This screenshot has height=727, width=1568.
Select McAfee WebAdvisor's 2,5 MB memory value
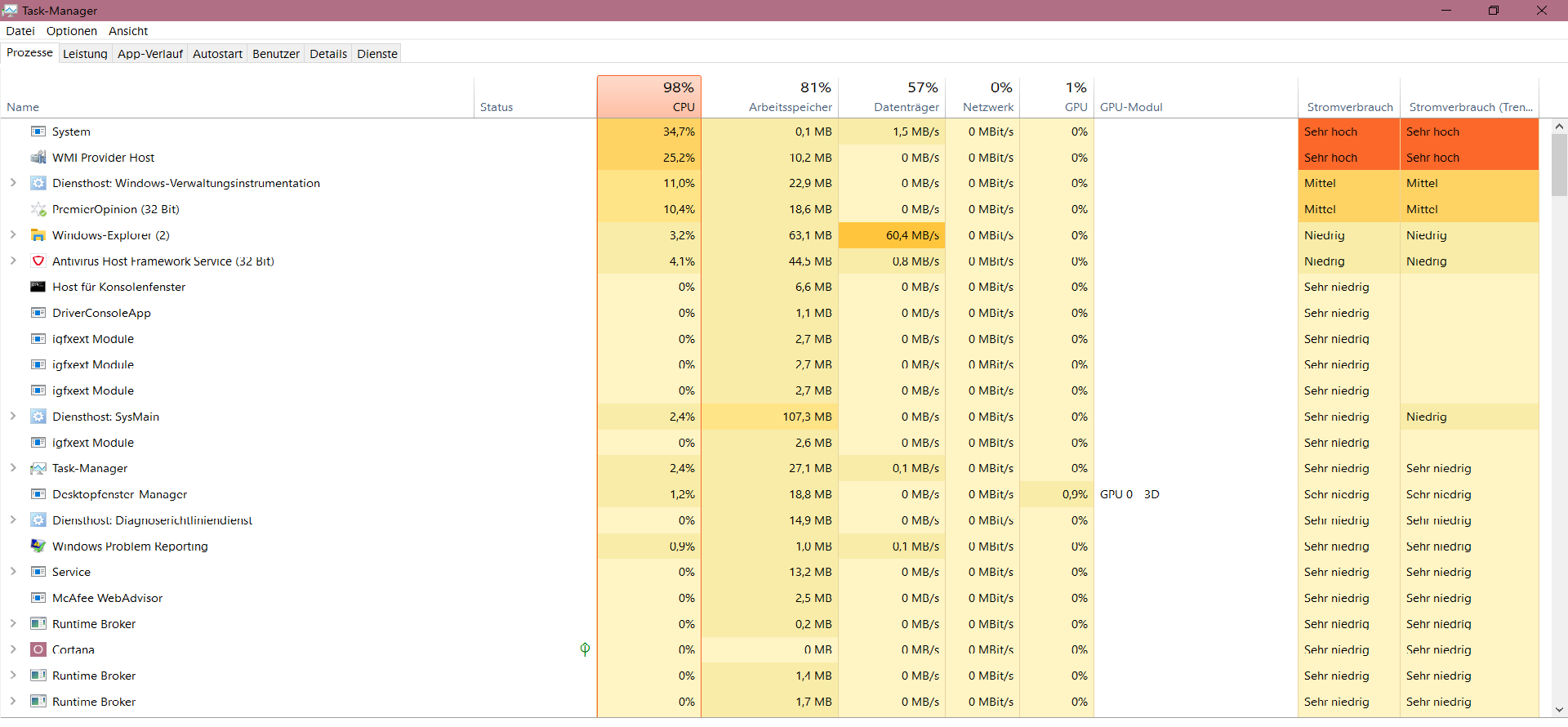point(770,598)
